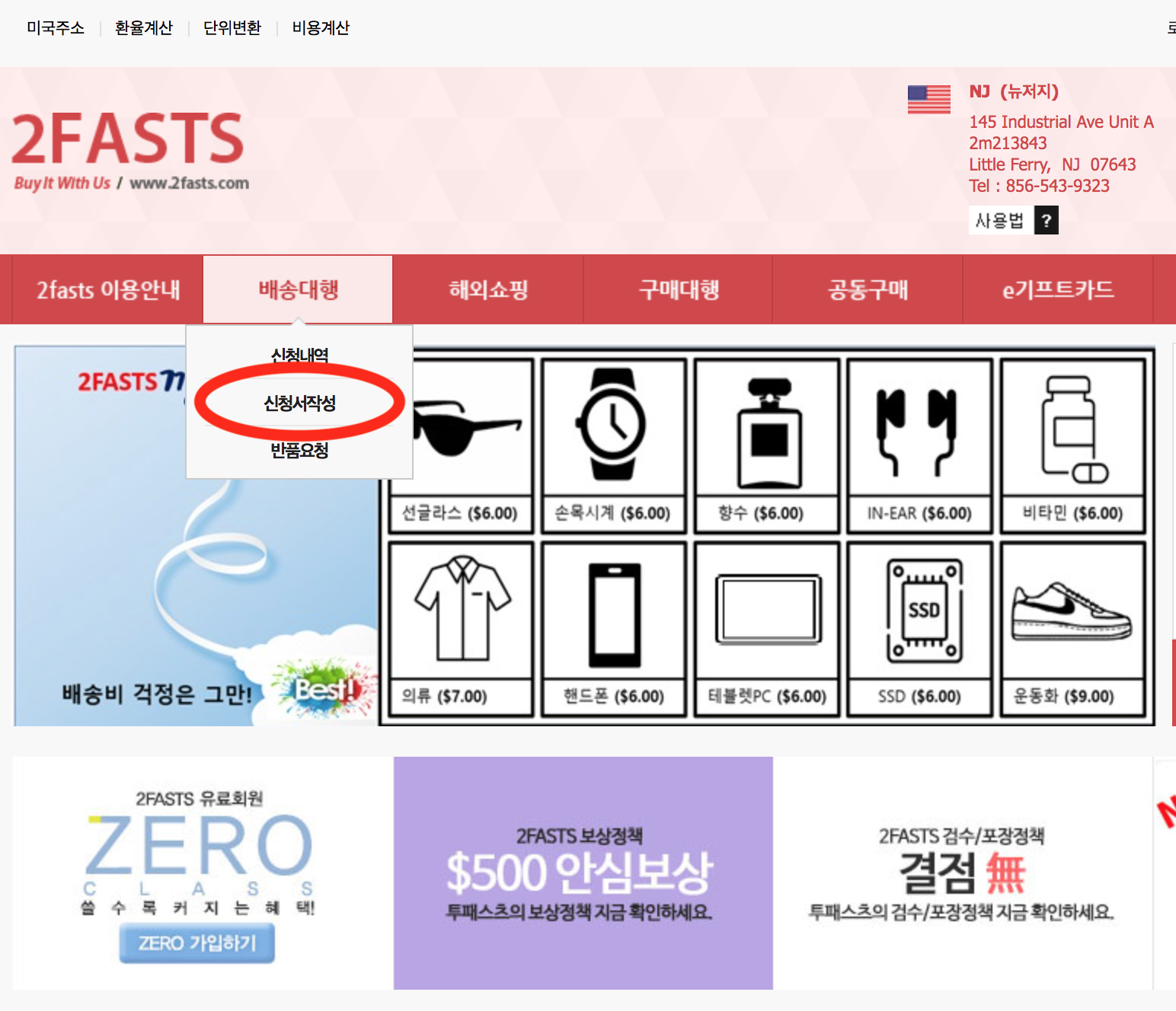Click the IN-EAR ($6.00) label
The width and height of the screenshot is (1176, 1011).
[x=919, y=514]
